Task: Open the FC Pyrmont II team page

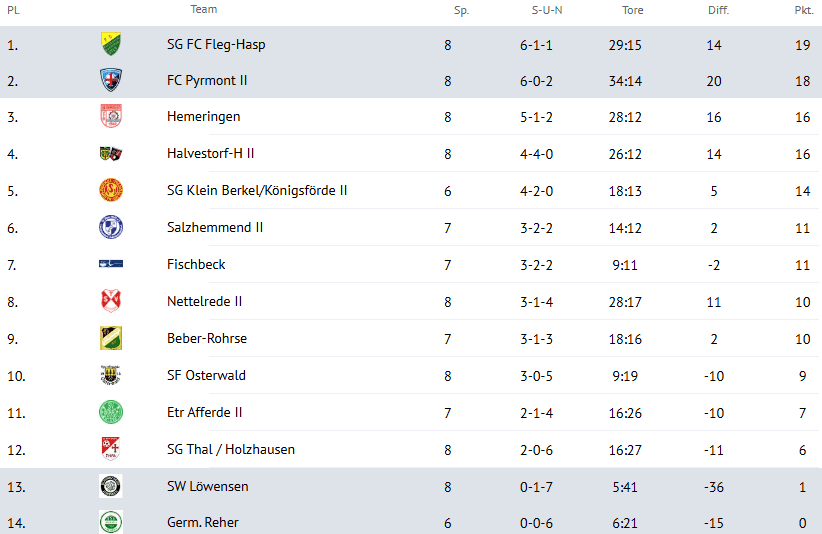Action: (207, 80)
